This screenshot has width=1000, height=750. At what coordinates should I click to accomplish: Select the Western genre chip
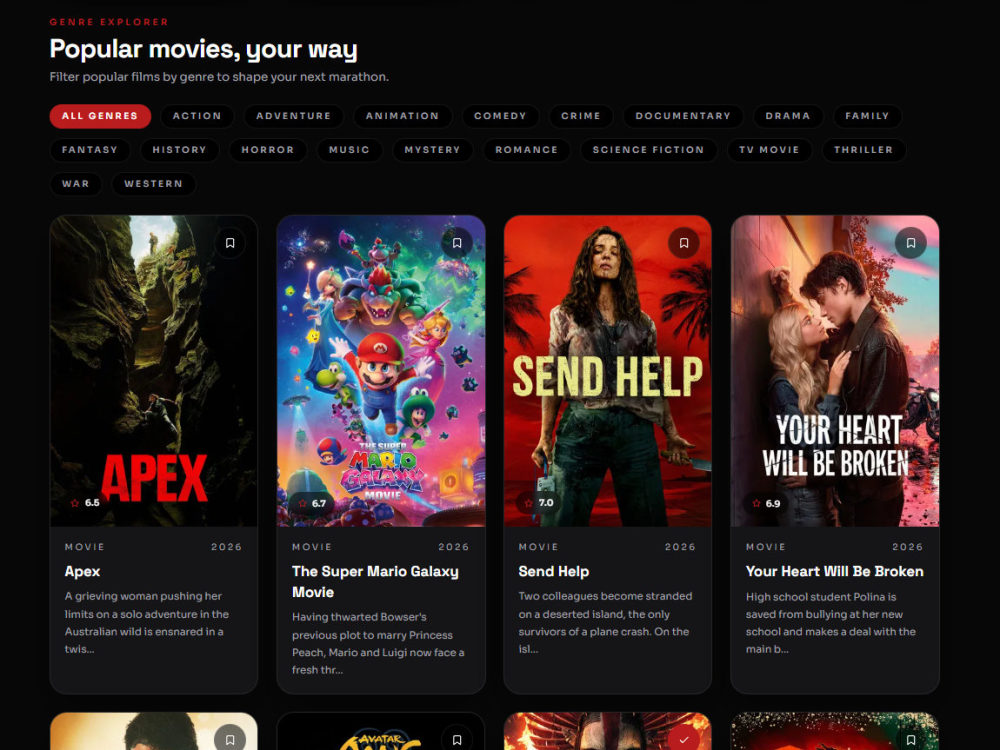coord(154,184)
